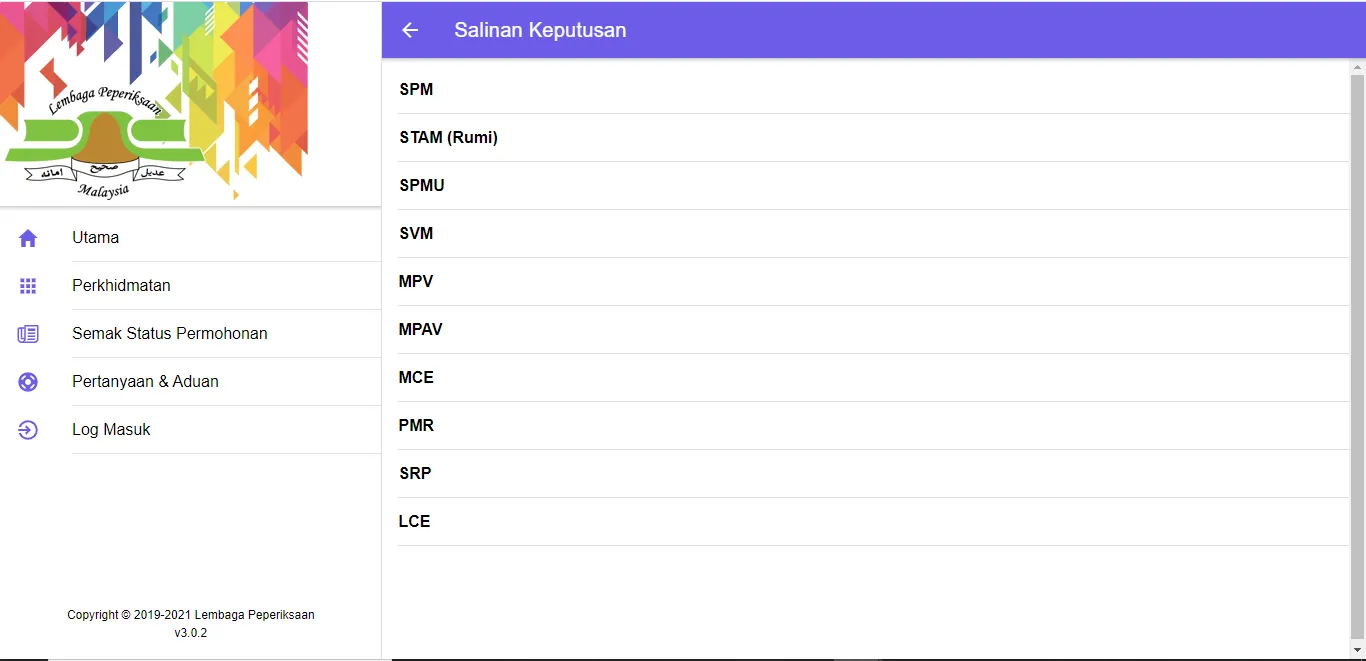Go to Semak Status Permohonan
Viewport: 1366px width, 661px height.
tap(191, 334)
